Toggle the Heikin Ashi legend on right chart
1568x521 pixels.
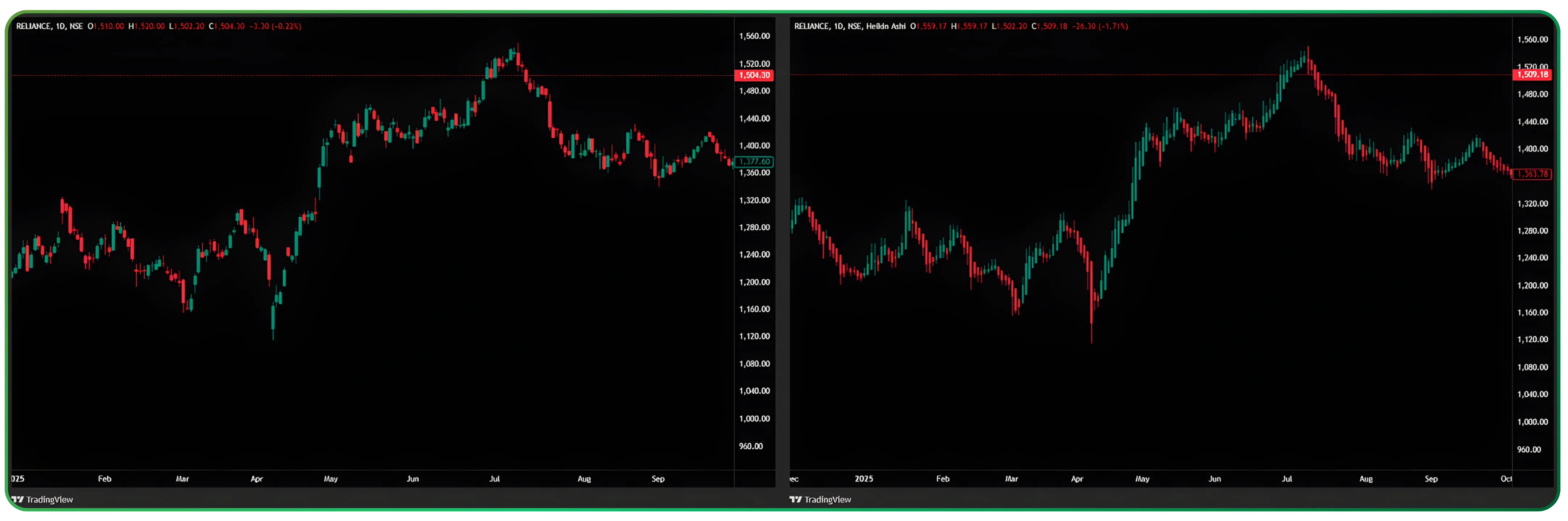coord(885,26)
